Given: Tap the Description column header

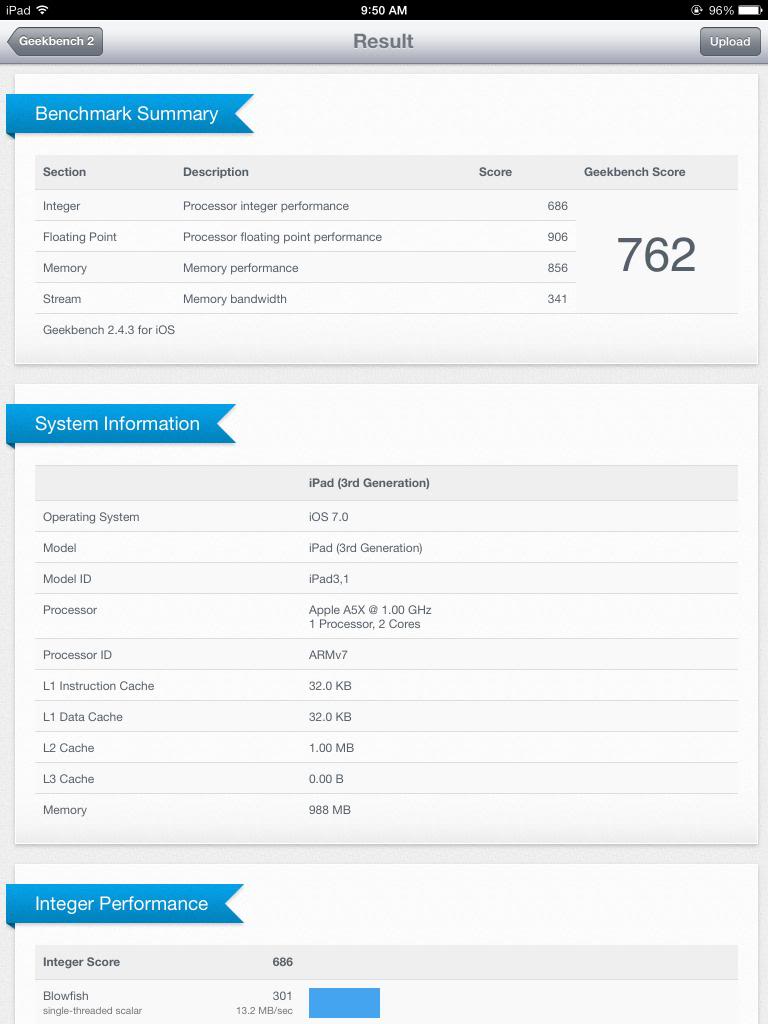Looking at the screenshot, I should [216, 172].
